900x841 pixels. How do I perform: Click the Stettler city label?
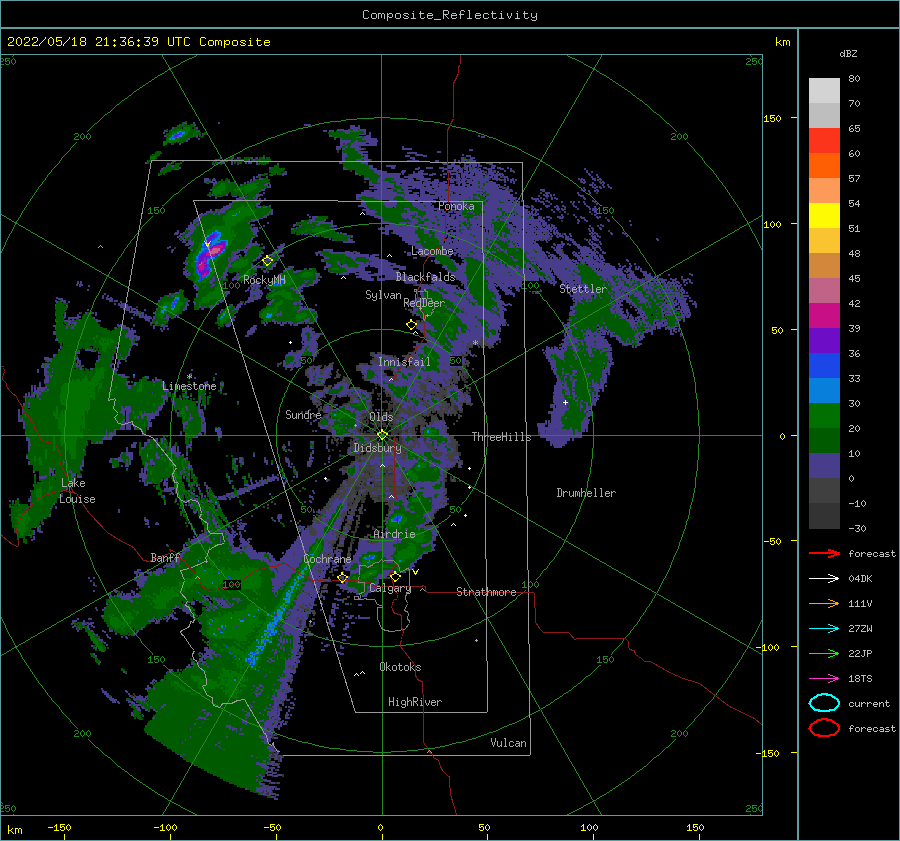(x=583, y=289)
